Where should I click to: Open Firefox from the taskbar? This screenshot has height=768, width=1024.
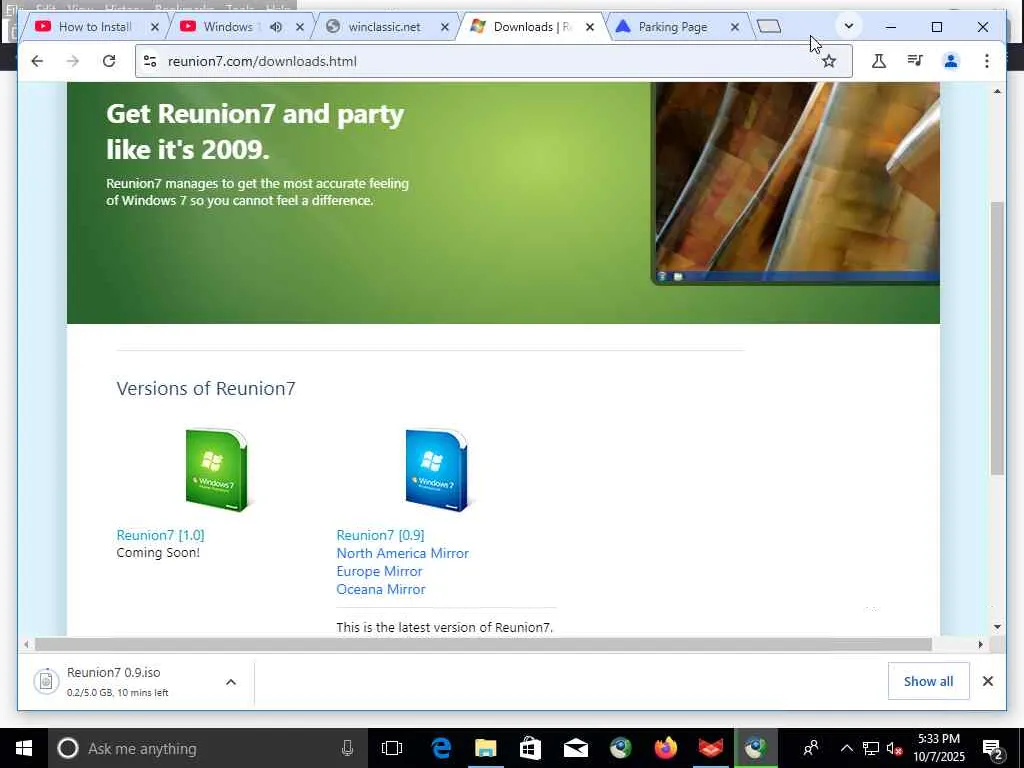tap(665, 748)
